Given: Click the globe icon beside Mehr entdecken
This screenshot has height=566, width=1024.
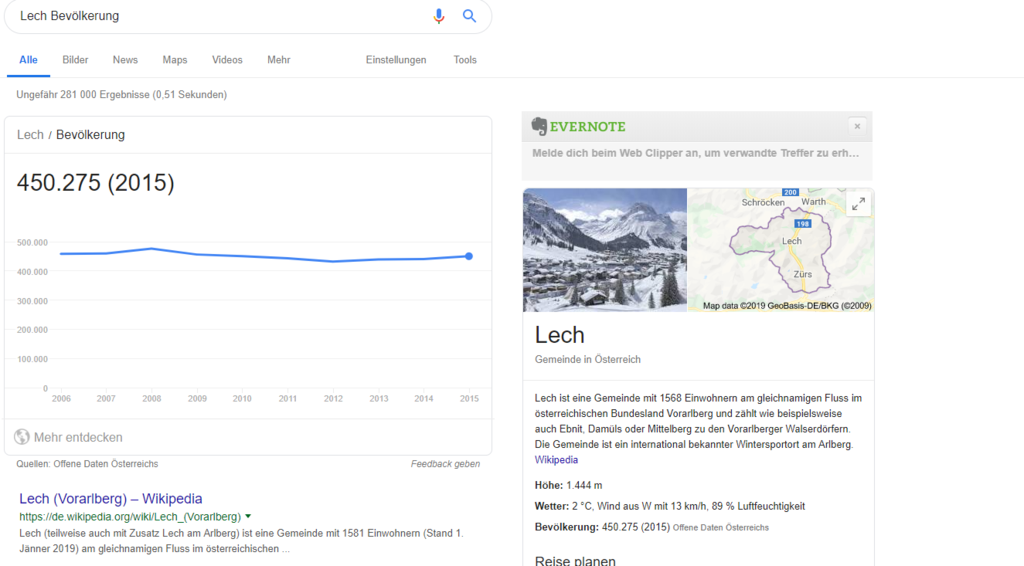Looking at the screenshot, I should (x=22, y=437).
